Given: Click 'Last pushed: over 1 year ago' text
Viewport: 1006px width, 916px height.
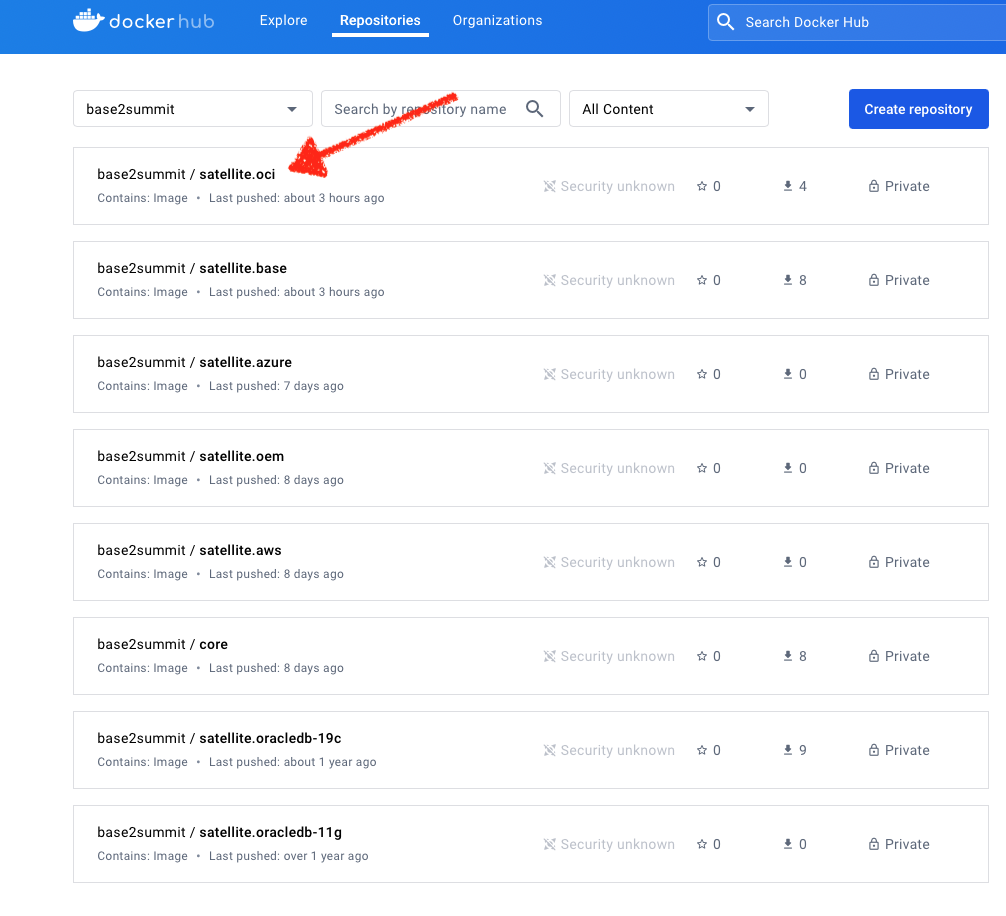Looking at the screenshot, I should (289, 856).
